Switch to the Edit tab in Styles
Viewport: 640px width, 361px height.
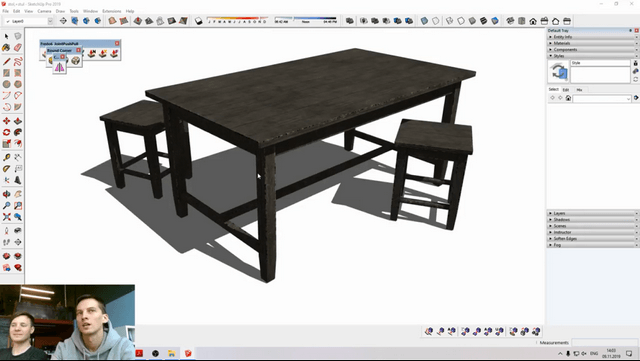coord(566,89)
